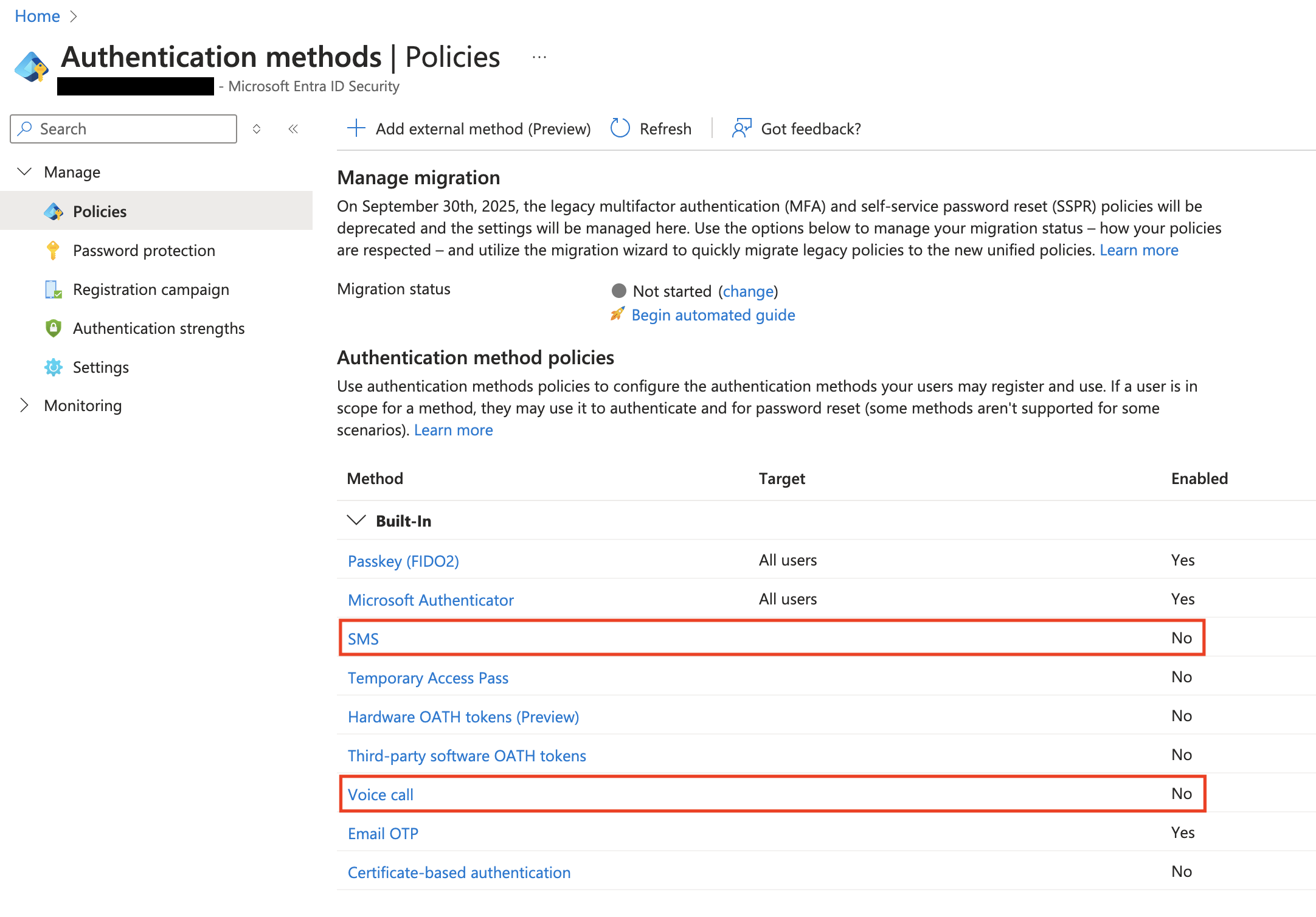The width and height of the screenshot is (1316, 917).
Task: Open the Passkey (FIDO2) method link
Action: (x=403, y=561)
